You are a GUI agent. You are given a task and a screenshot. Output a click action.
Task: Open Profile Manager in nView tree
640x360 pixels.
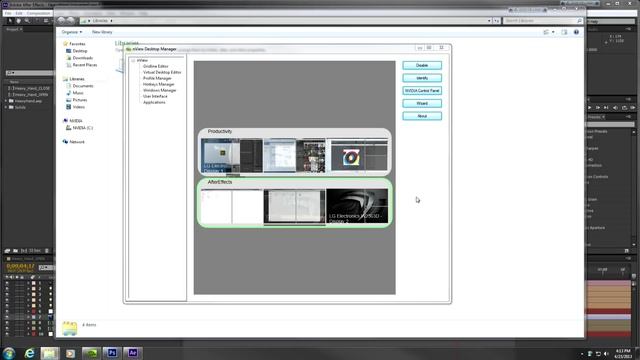click(157, 78)
